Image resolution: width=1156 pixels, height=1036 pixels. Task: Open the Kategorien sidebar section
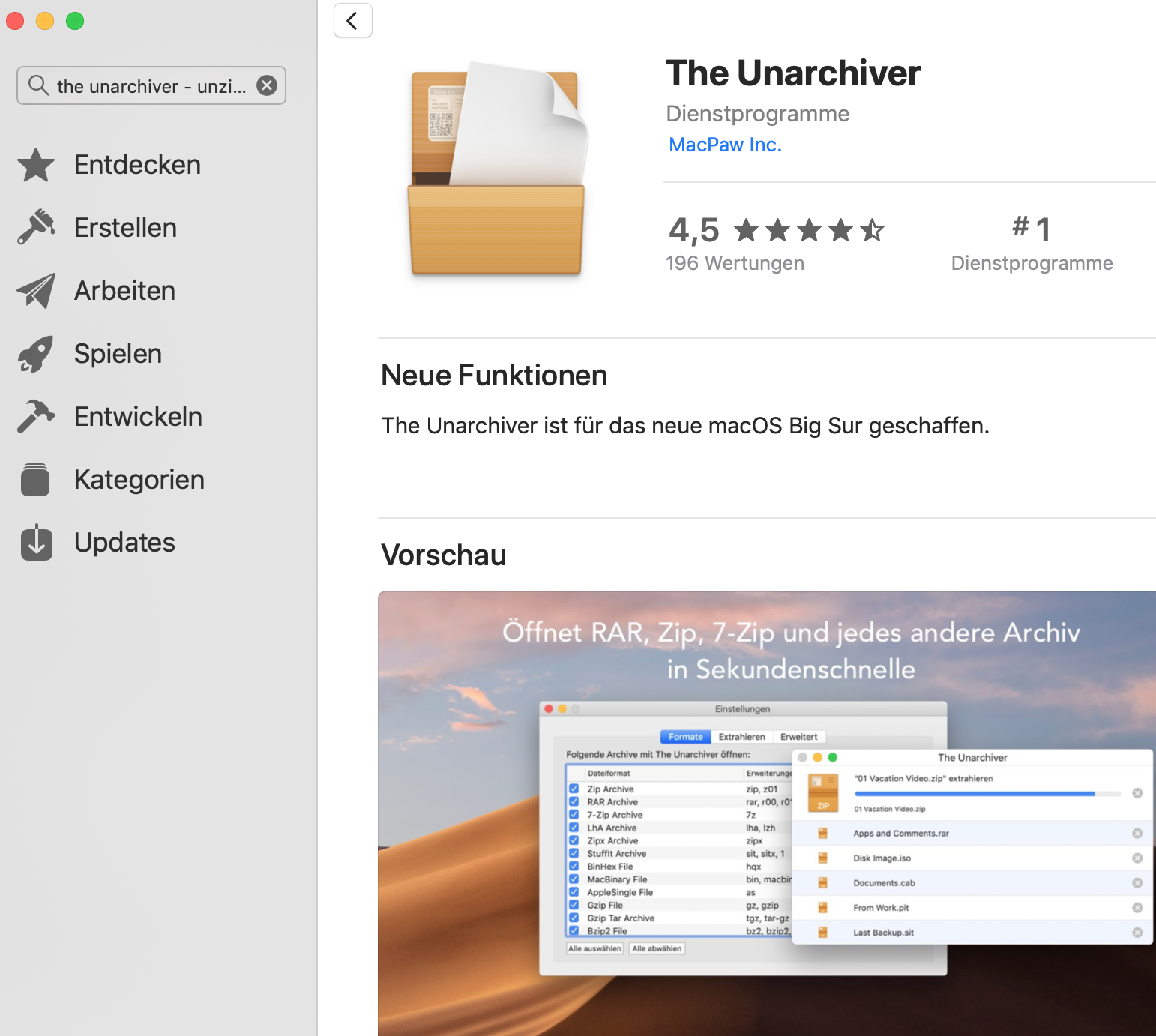[x=139, y=480]
